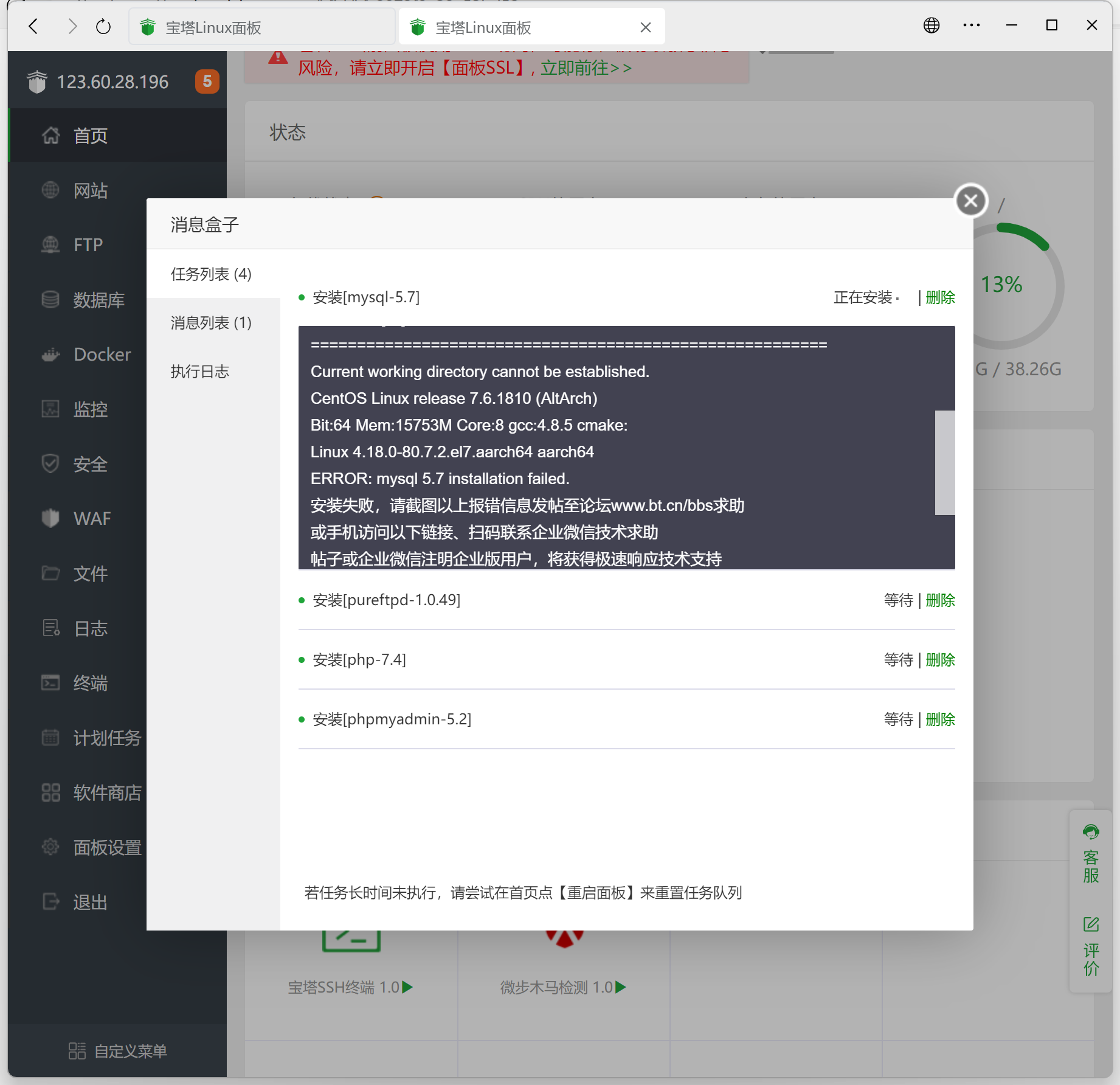Close the 消息盒子 dialog with the X icon
Viewport: 1120px width, 1085px height.
point(971,200)
